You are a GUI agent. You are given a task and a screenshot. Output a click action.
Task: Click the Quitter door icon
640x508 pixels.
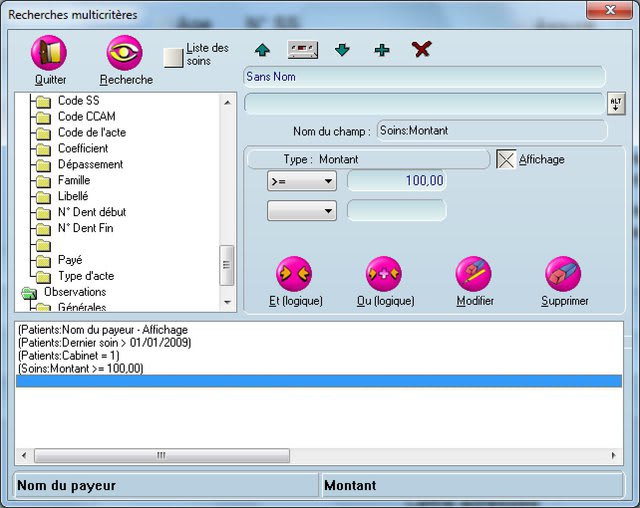click(x=49, y=53)
